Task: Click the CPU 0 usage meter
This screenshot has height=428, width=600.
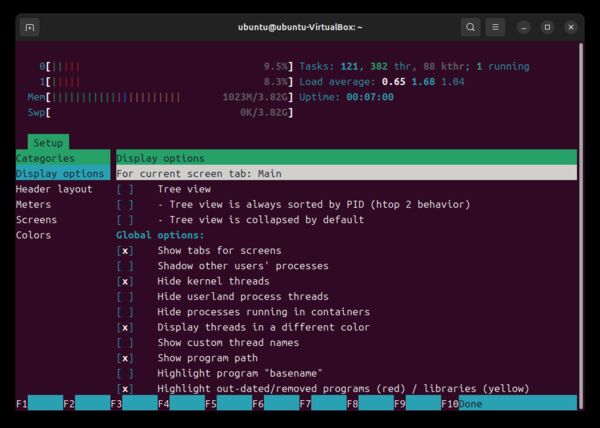Action: click(x=166, y=67)
